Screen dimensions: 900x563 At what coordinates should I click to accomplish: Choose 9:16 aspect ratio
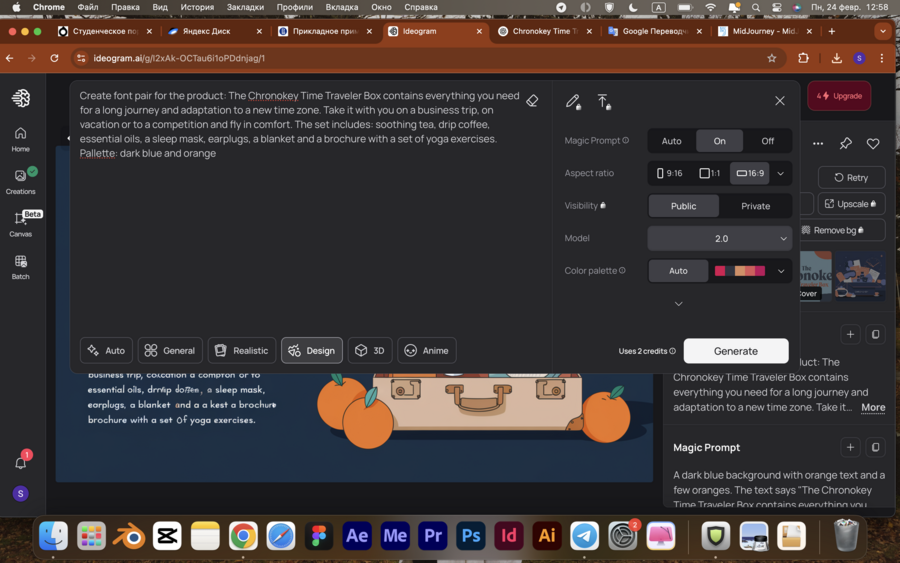pyautogui.click(x=670, y=173)
